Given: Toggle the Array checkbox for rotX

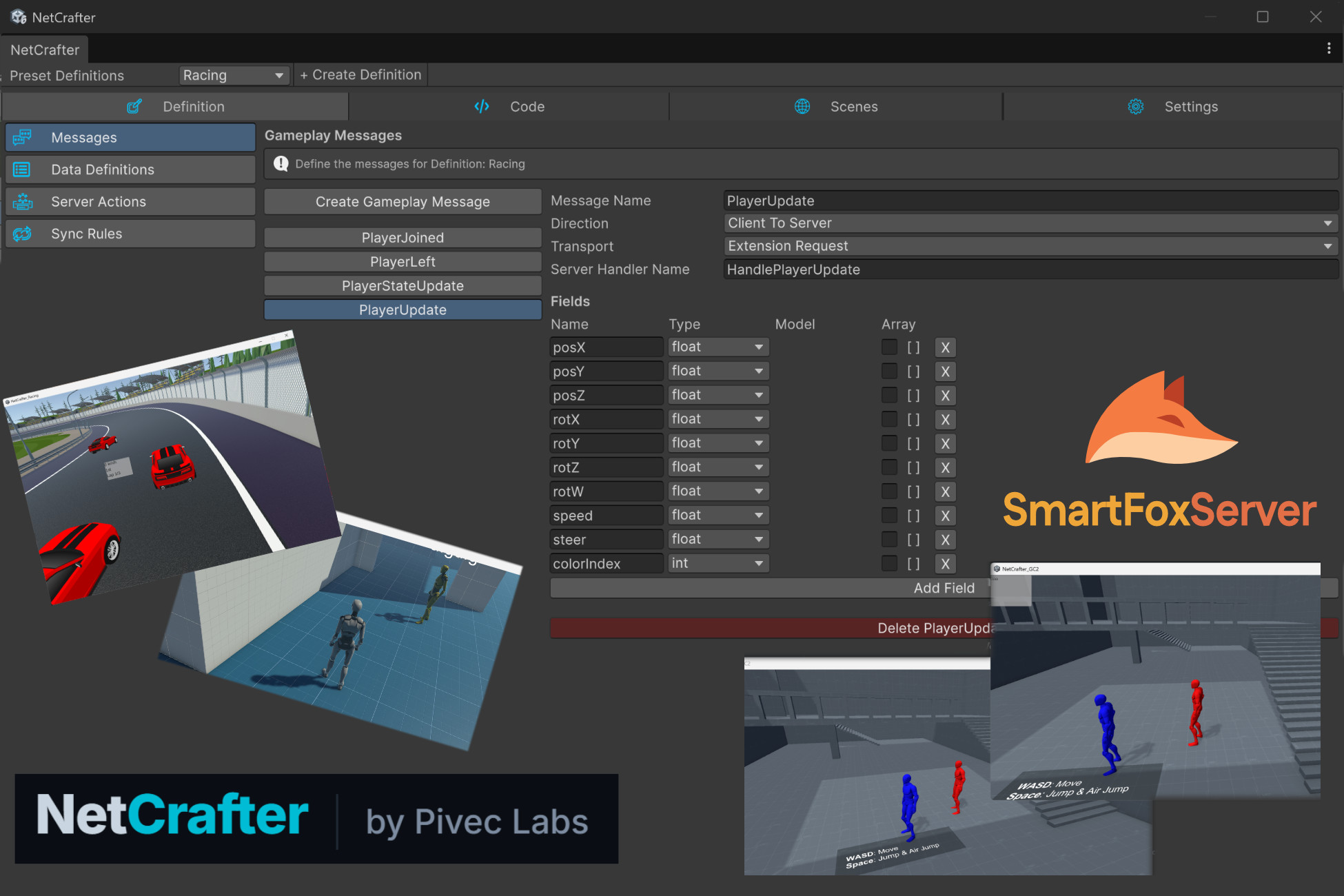Looking at the screenshot, I should (890, 419).
